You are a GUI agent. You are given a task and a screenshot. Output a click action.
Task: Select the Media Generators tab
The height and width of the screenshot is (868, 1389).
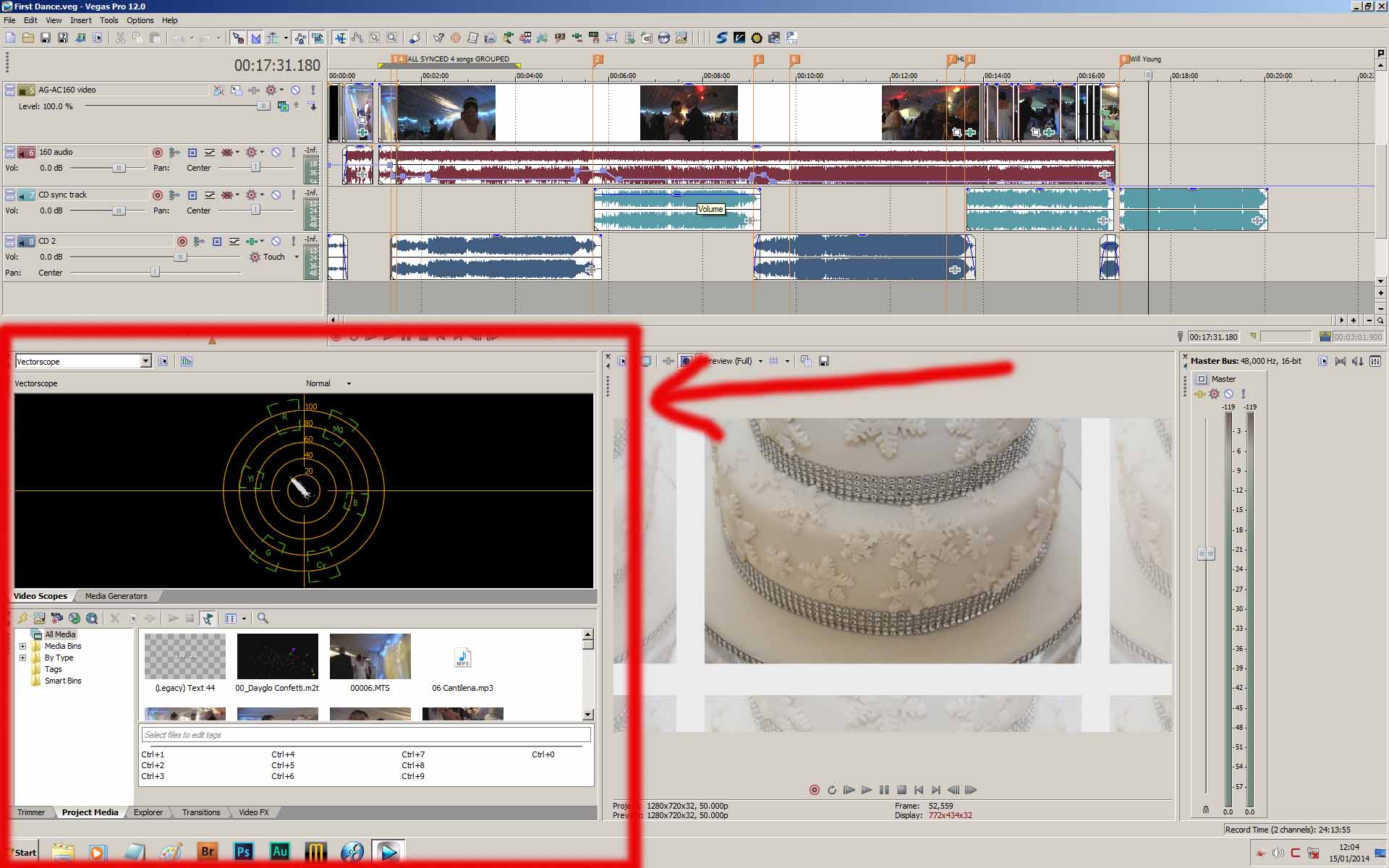116,596
